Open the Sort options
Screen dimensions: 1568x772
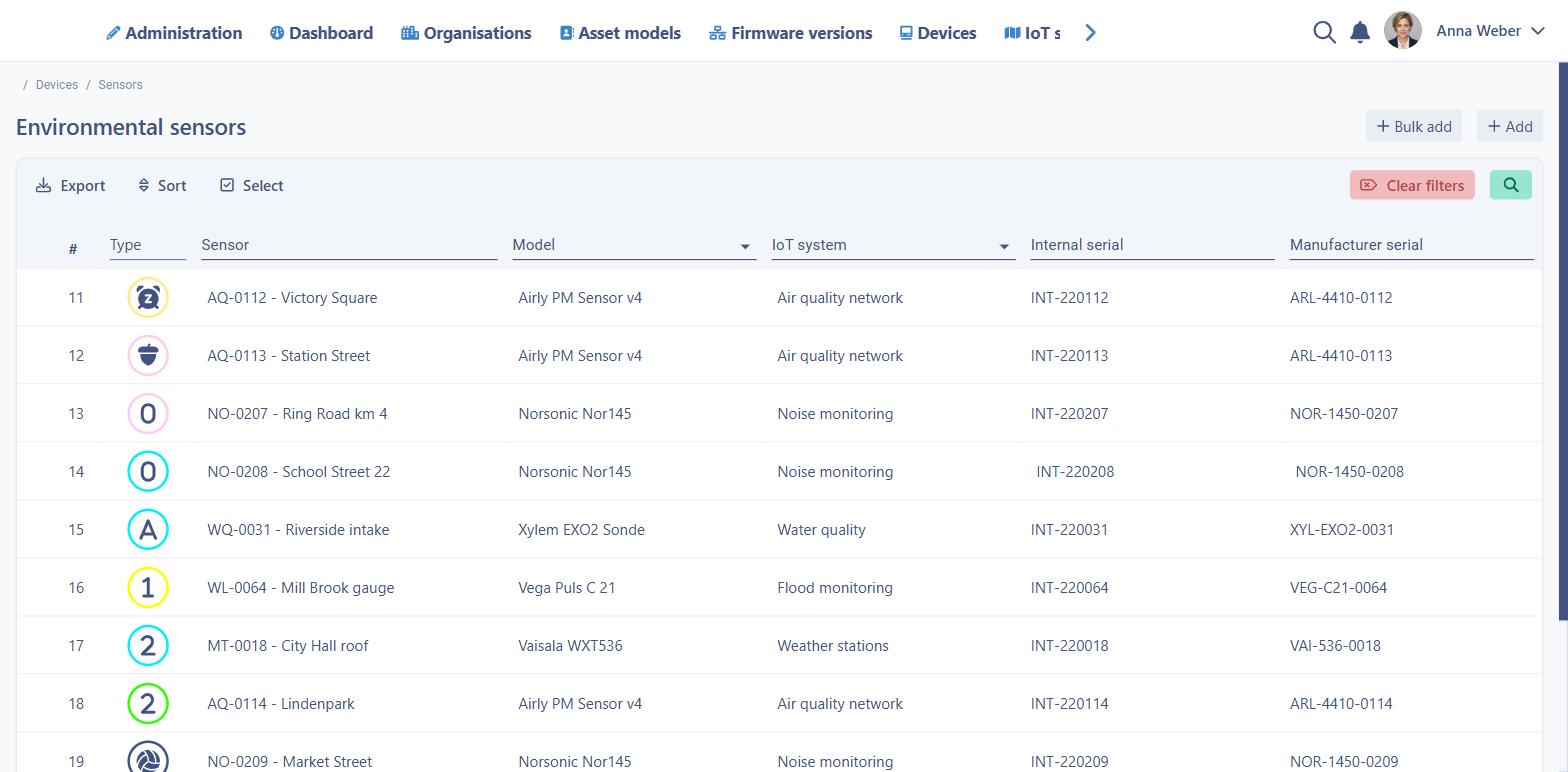point(162,185)
